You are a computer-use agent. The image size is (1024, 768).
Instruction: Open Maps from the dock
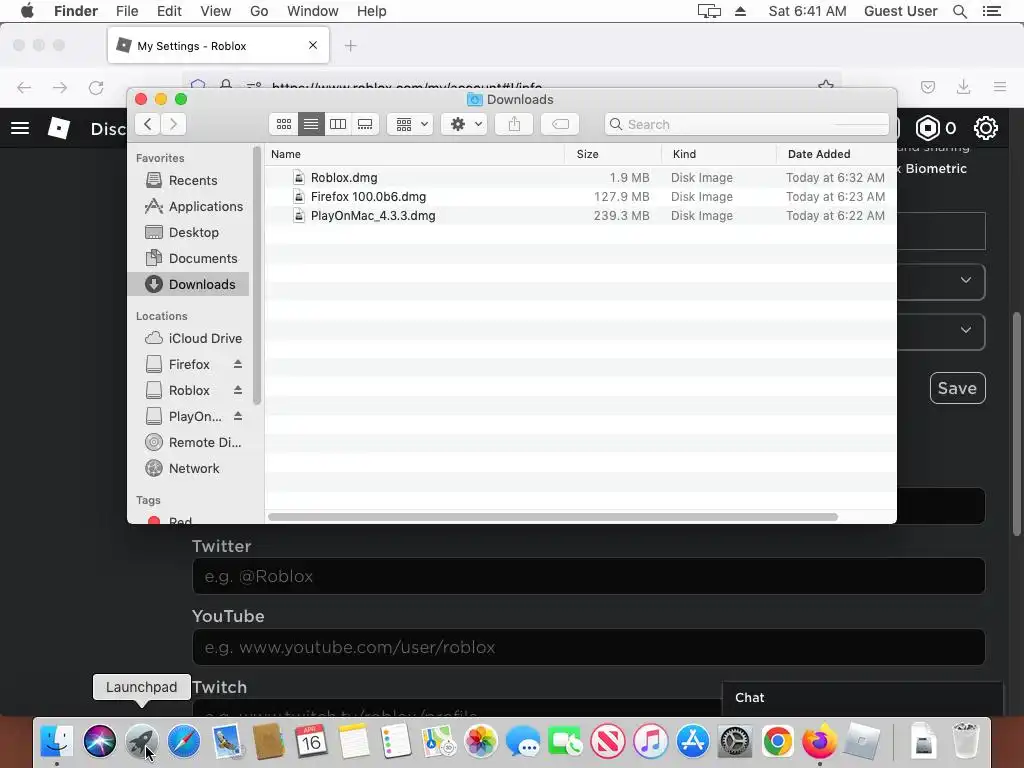438,742
